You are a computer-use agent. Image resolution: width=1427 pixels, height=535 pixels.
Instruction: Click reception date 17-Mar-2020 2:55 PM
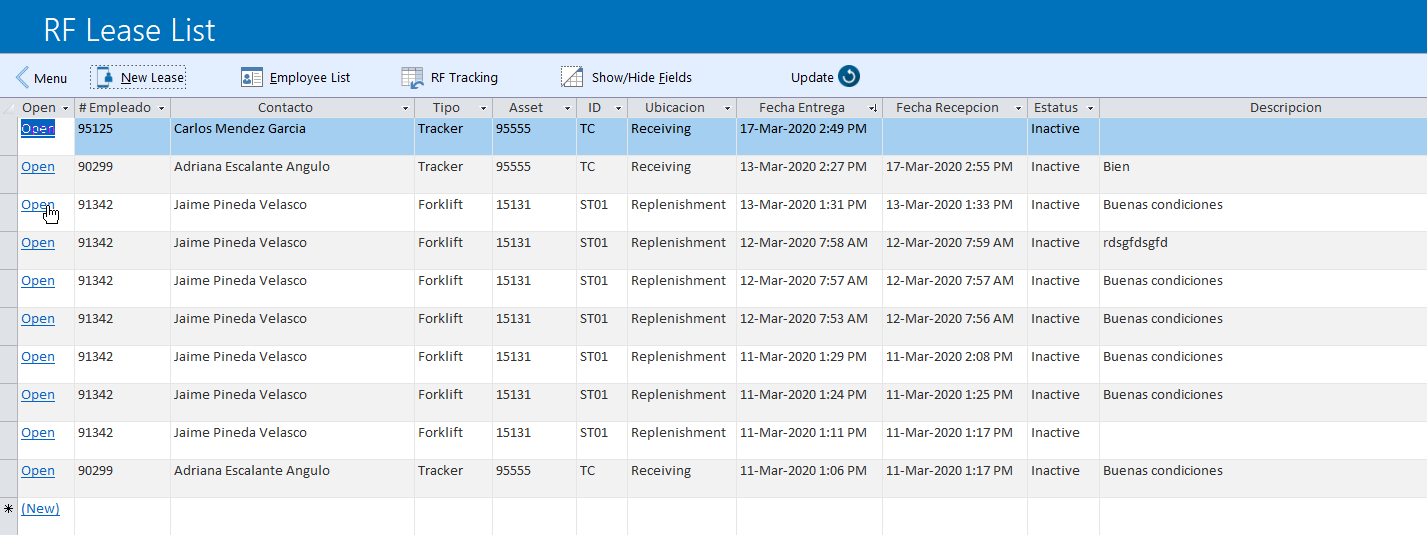coord(954,174)
